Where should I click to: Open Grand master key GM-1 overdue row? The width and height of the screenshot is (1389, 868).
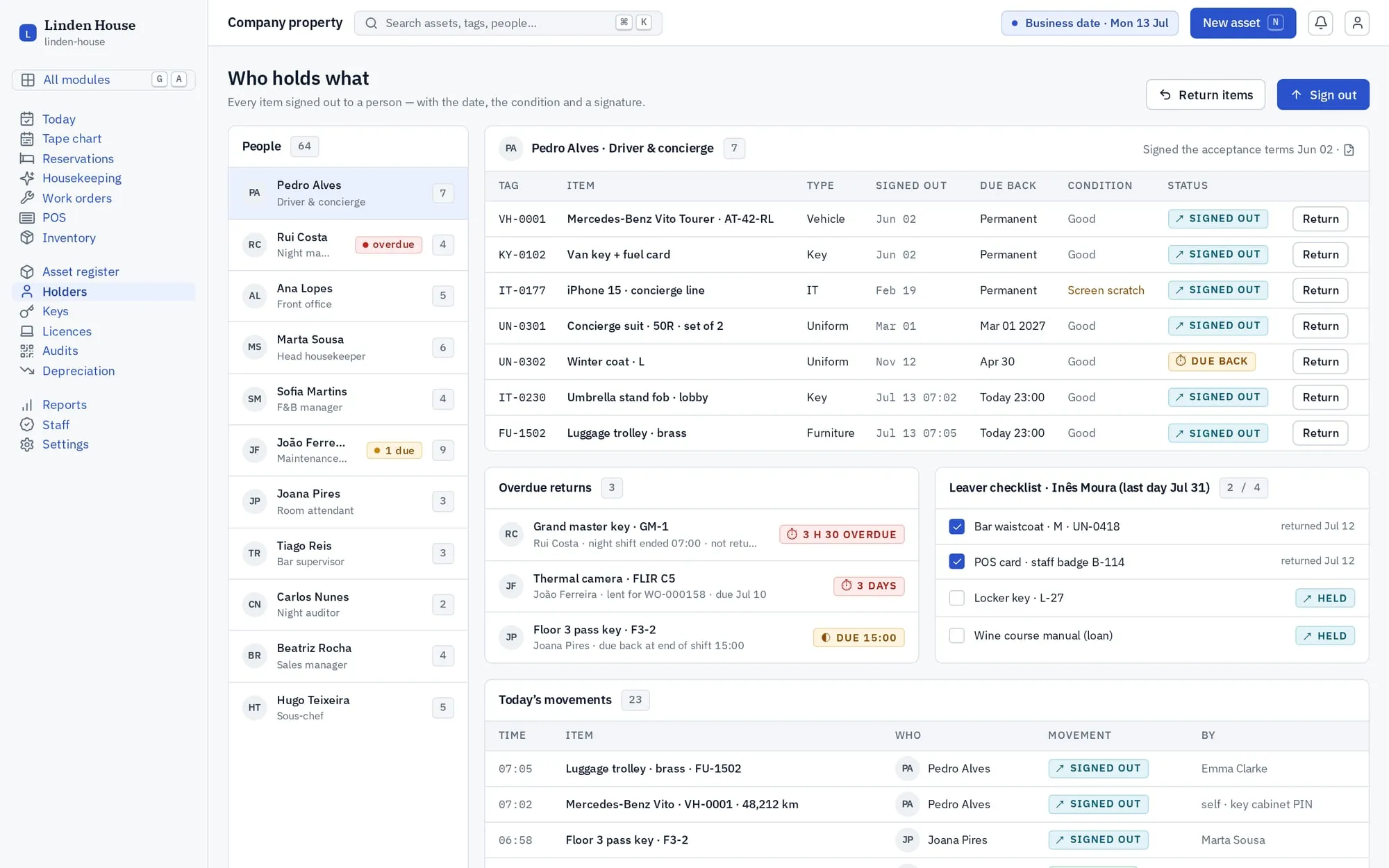(x=701, y=535)
